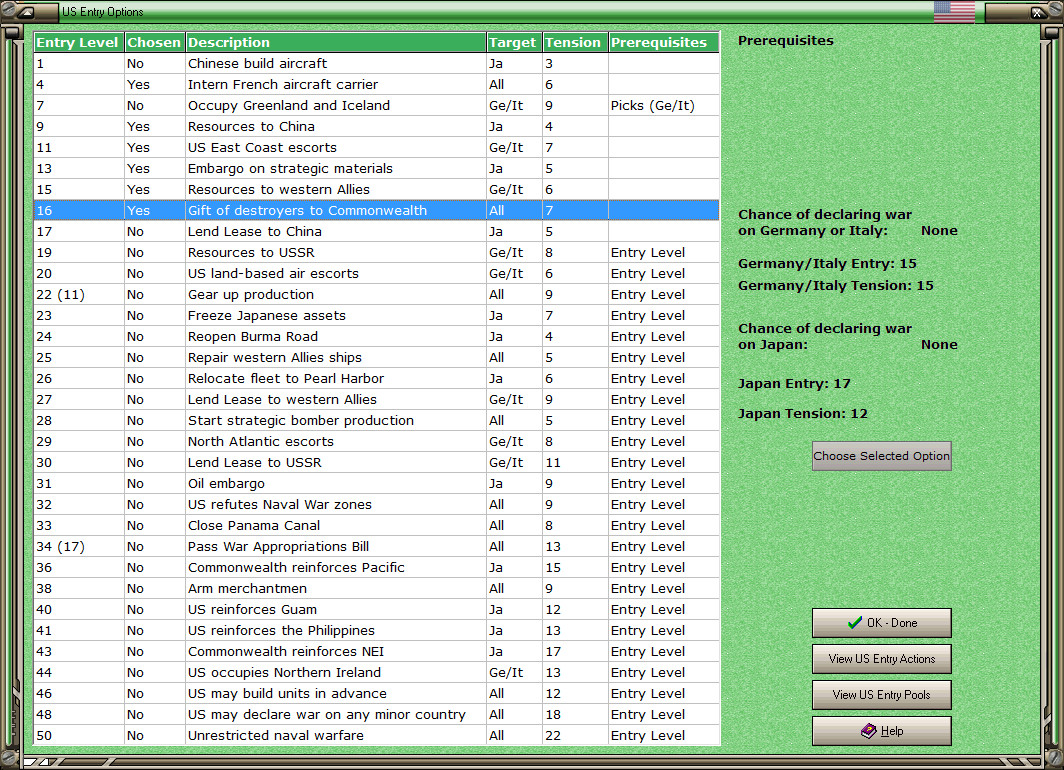
Task: Select US reinforces the Philippines option
Action: click(377, 631)
